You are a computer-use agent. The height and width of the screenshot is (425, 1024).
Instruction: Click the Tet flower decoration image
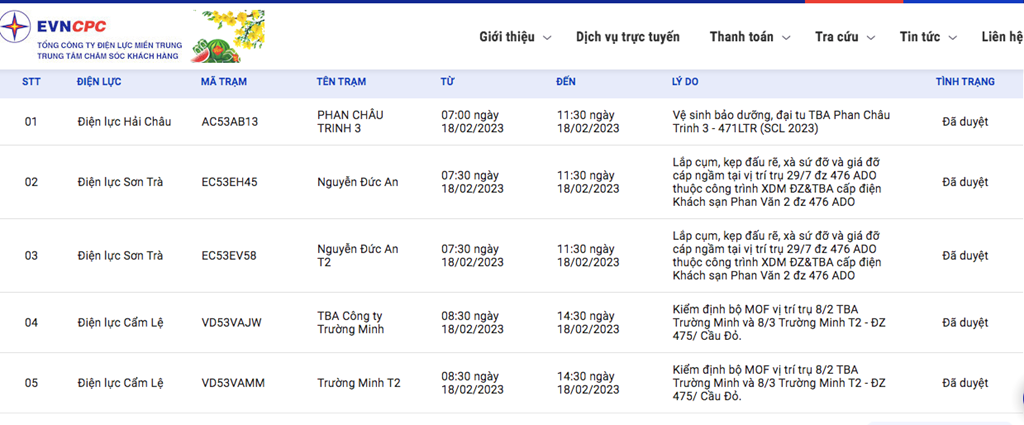point(227,37)
